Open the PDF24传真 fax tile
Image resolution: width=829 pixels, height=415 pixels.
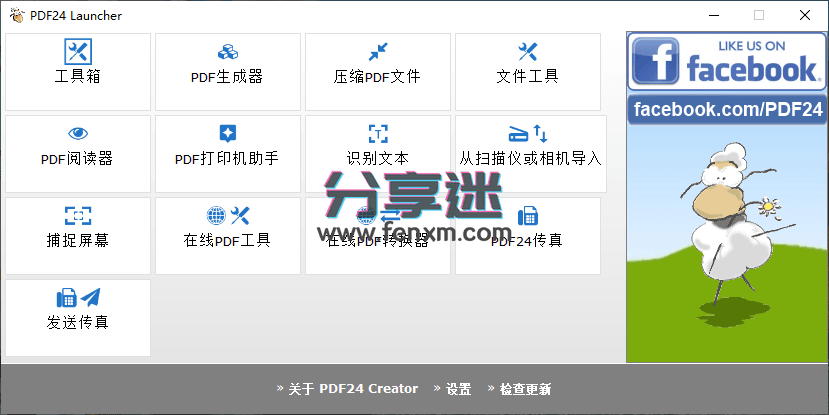[527, 235]
